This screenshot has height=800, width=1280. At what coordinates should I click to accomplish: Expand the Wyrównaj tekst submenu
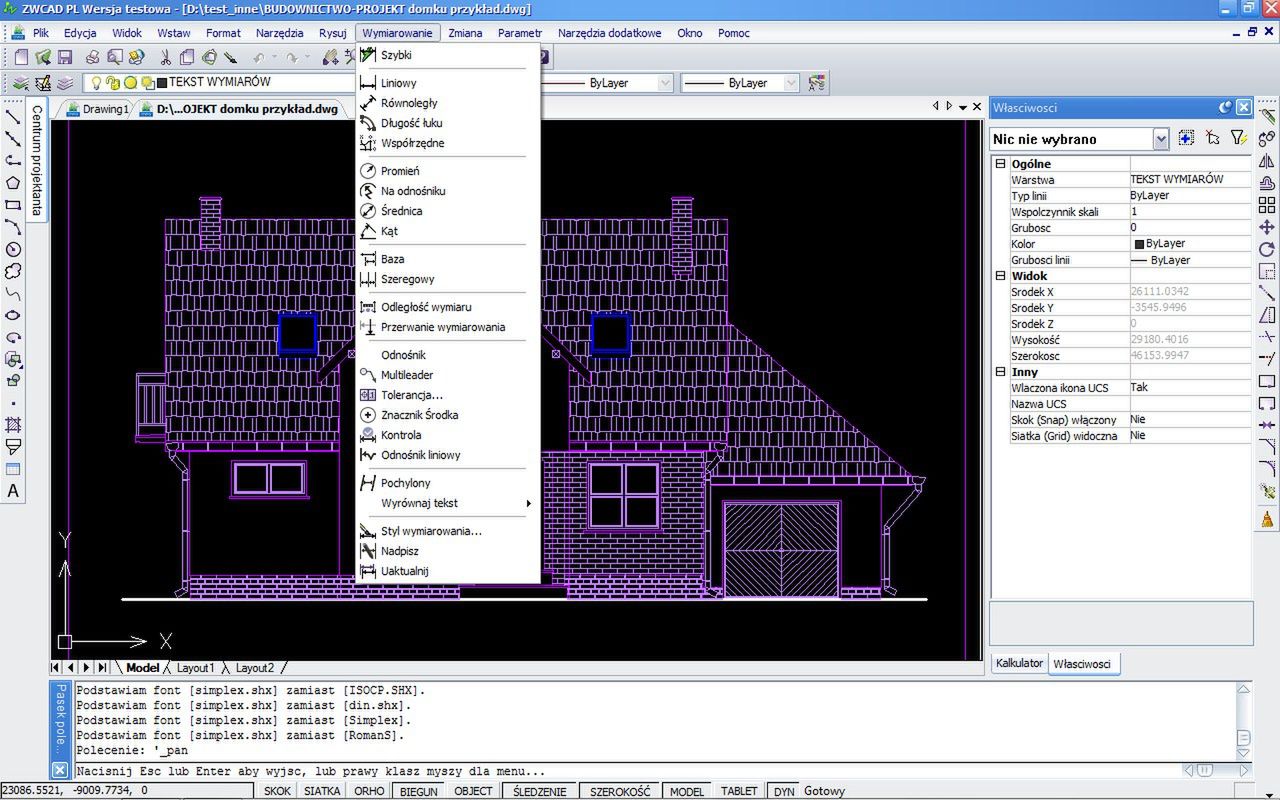pos(447,503)
